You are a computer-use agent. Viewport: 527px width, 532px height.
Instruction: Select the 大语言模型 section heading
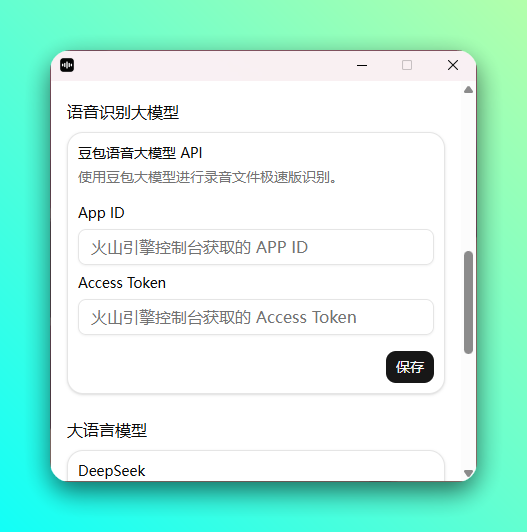[107, 431]
